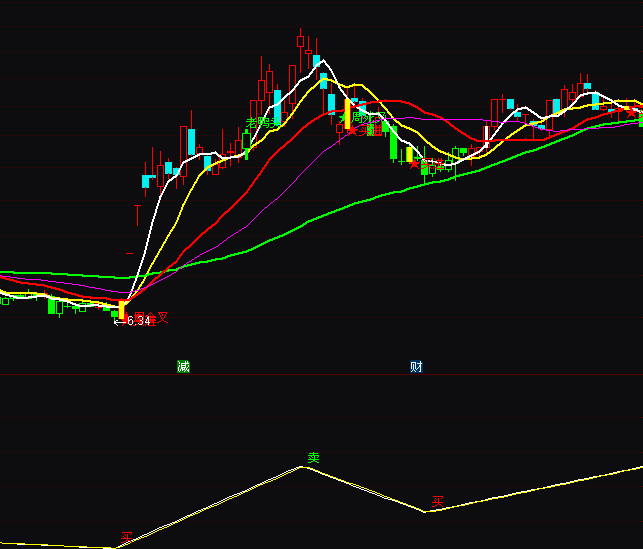
Task: Click the green 老鸭头 pattern label
Action: [263, 123]
